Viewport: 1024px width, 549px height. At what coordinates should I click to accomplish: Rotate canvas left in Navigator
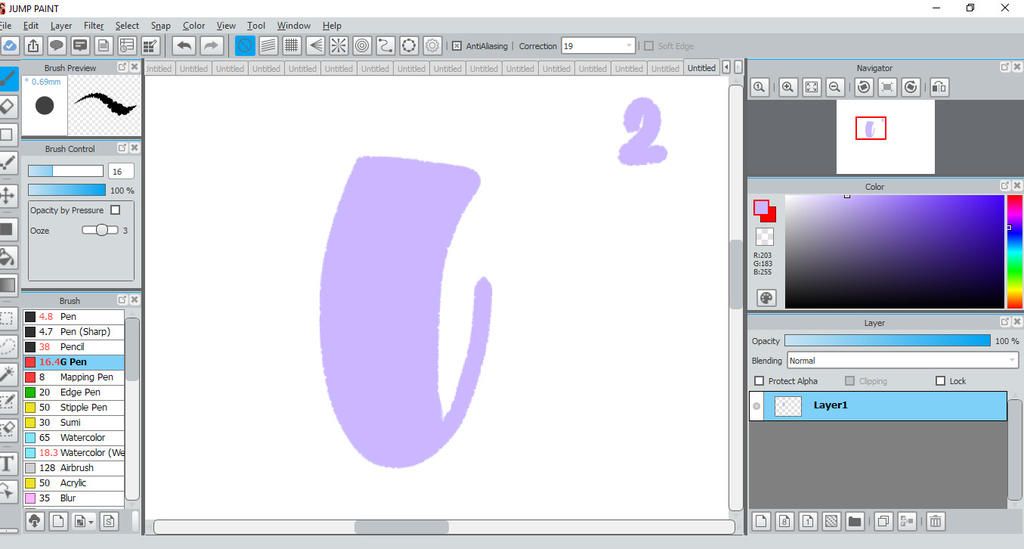[863, 87]
